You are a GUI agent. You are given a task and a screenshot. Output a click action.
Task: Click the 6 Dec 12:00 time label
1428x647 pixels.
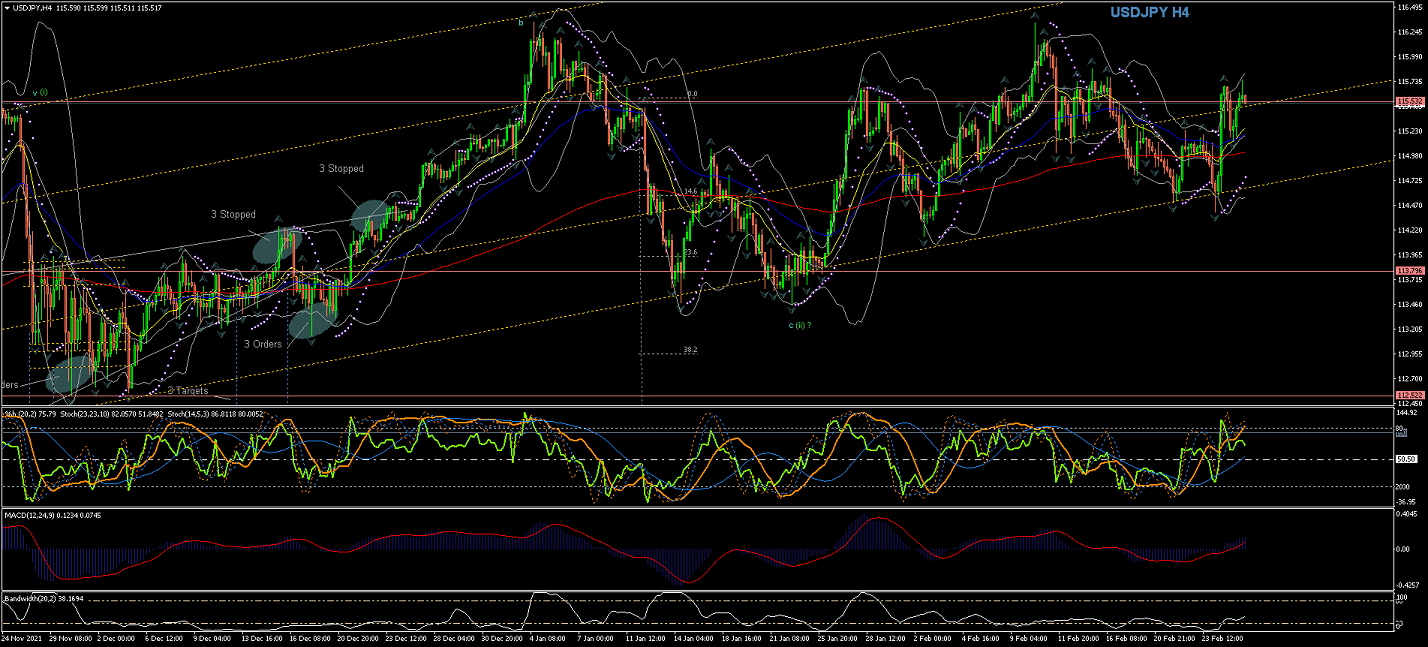tap(164, 636)
